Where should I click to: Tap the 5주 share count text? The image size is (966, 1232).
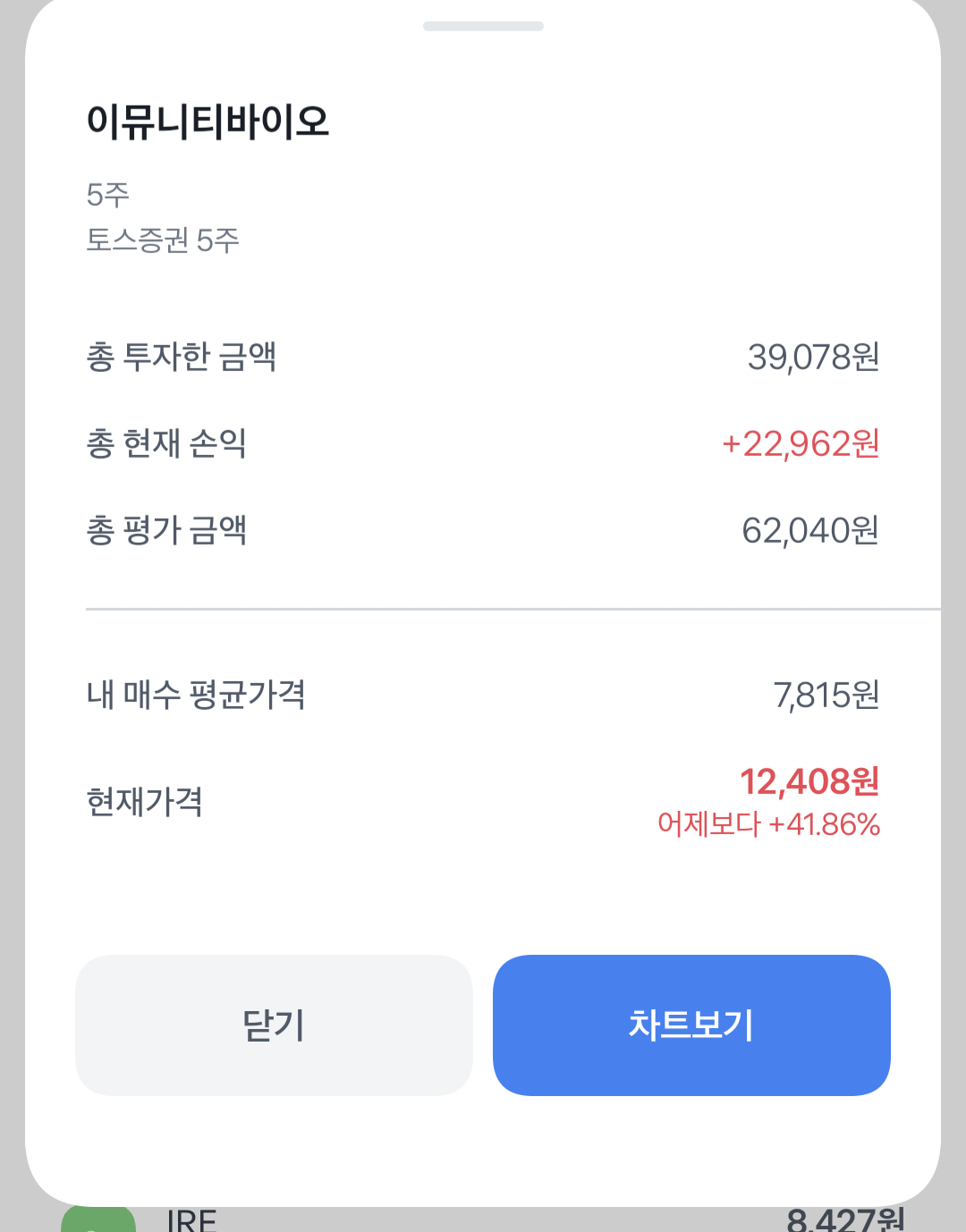point(108,194)
